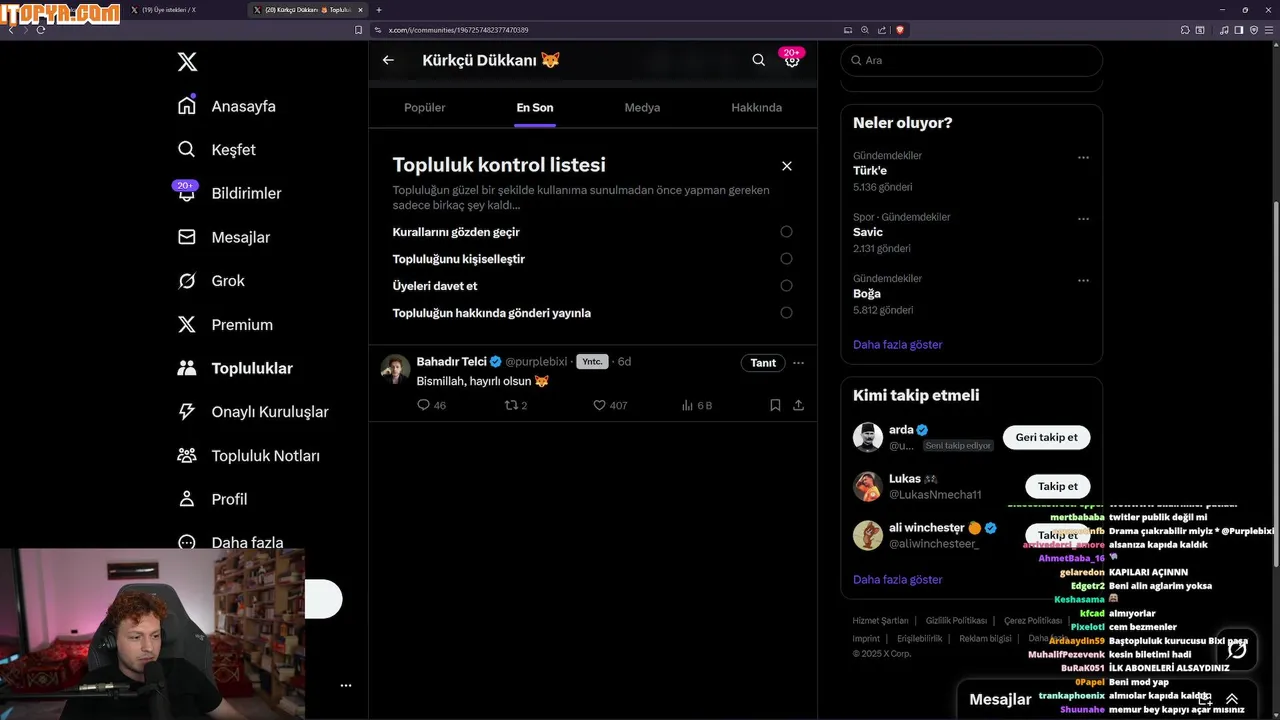Open Premium from the sidebar

pos(225,325)
